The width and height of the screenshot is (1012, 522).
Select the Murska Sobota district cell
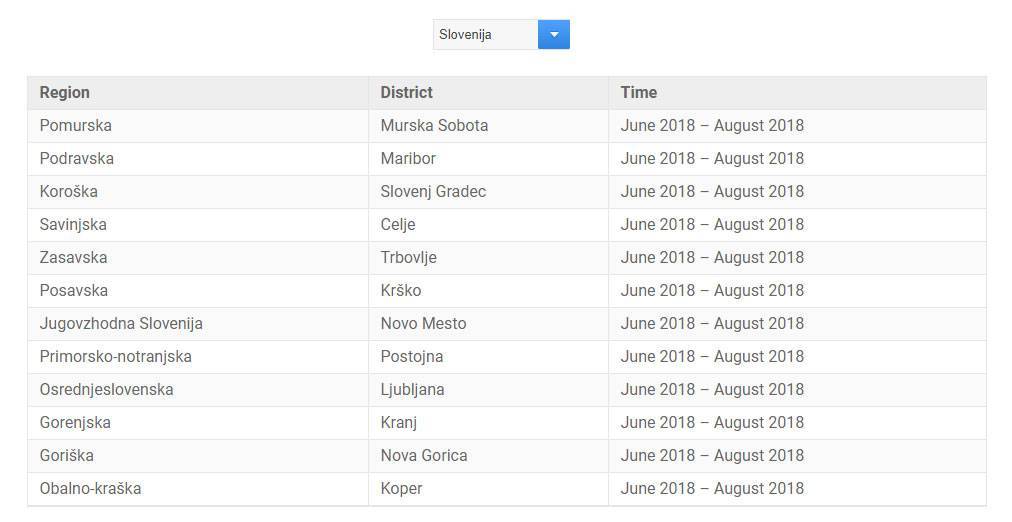click(x=434, y=126)
